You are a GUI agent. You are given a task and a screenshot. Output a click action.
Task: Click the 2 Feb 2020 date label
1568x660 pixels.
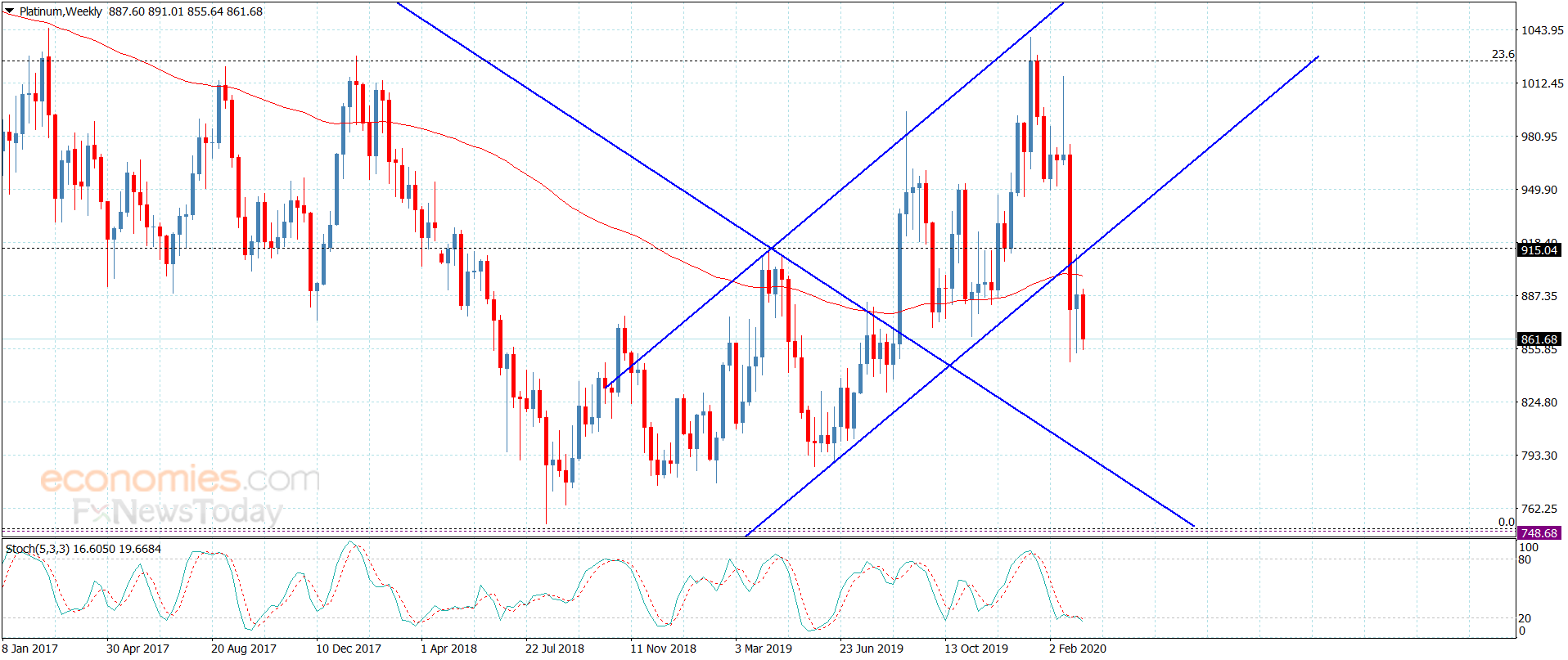click(x=1078, y=649)
